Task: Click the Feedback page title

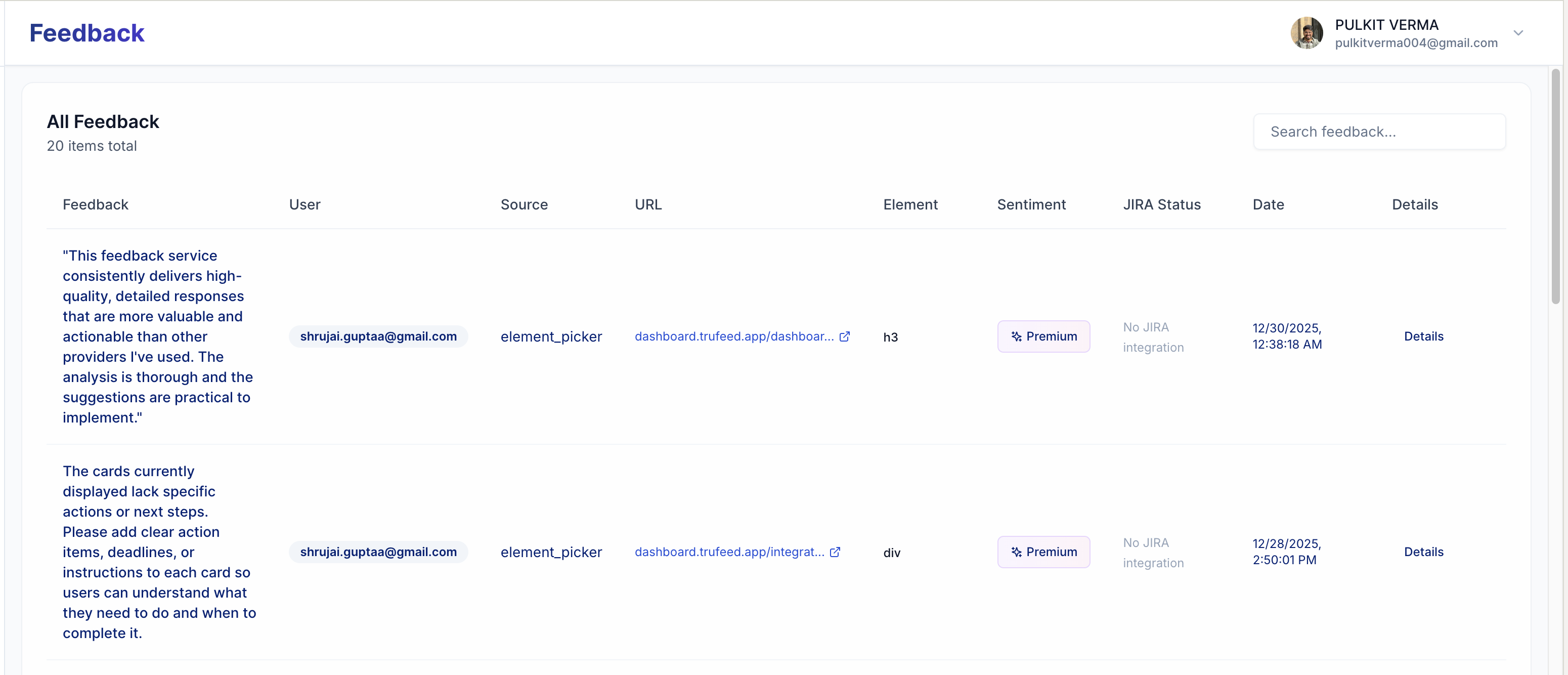Action: click(x=87, y=33)
